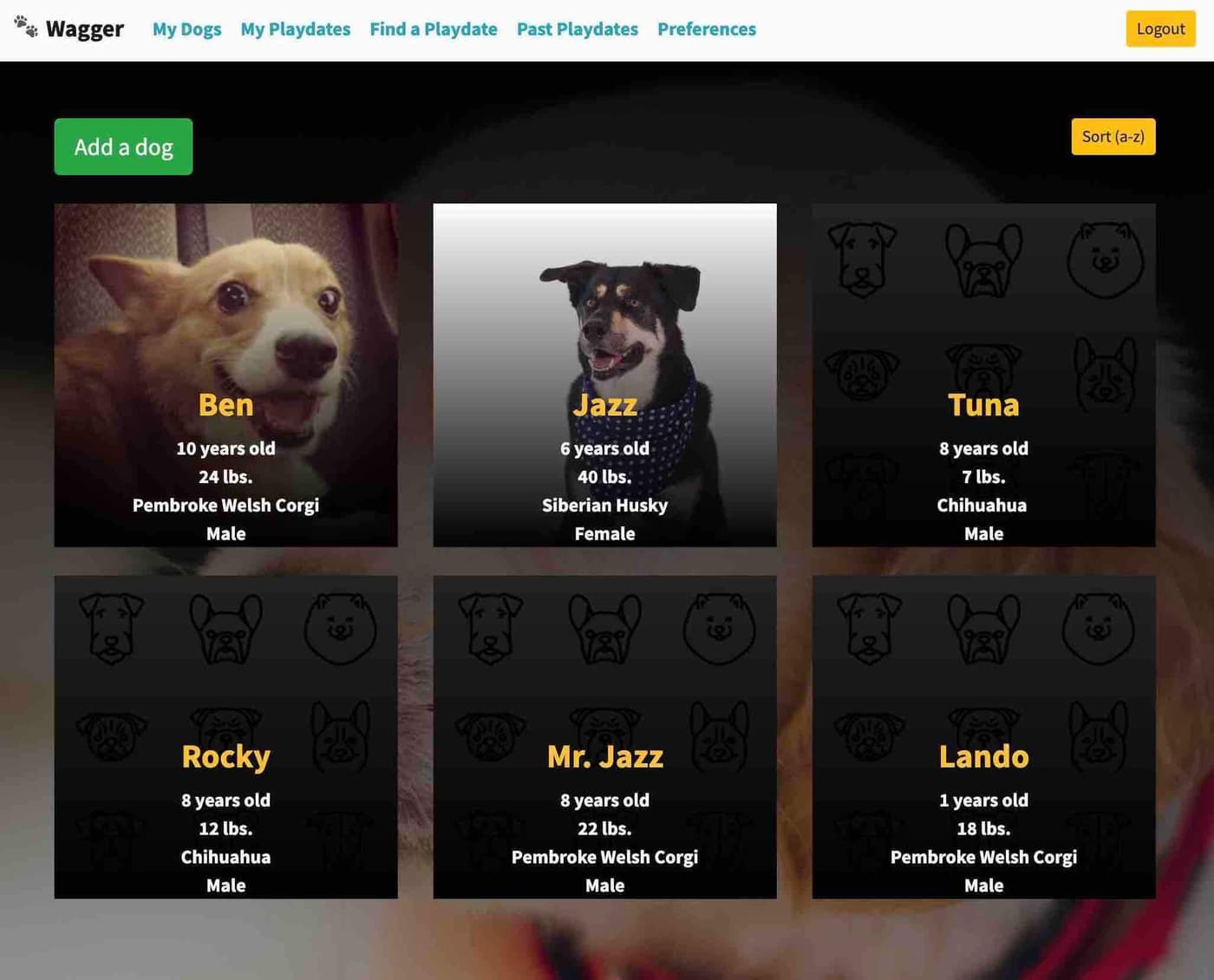Viewport: 1214px width, 980px height.
Task: Select the Rocky dog card
Action: coord(226,737)
